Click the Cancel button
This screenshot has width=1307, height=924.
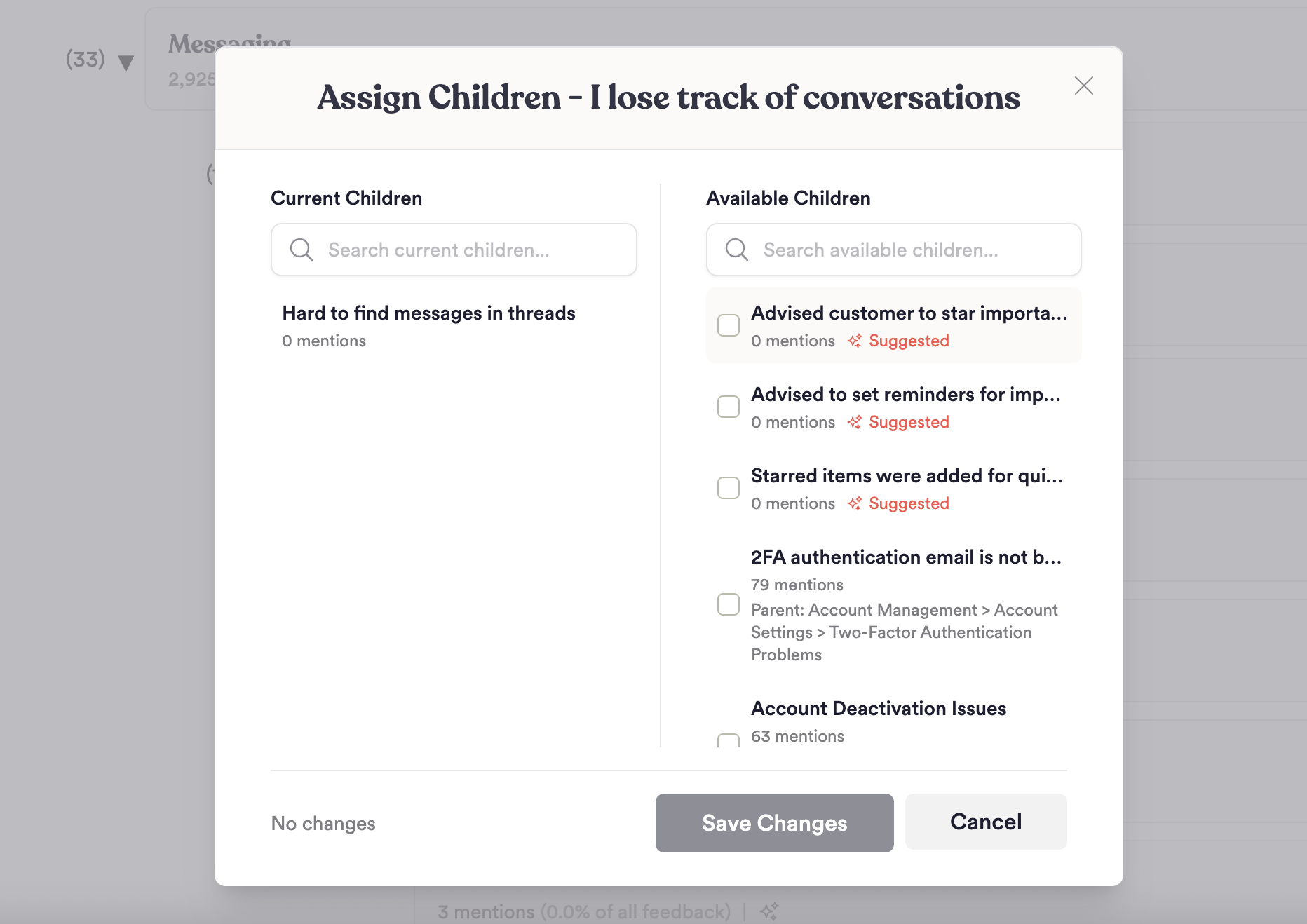pos(985,821)
